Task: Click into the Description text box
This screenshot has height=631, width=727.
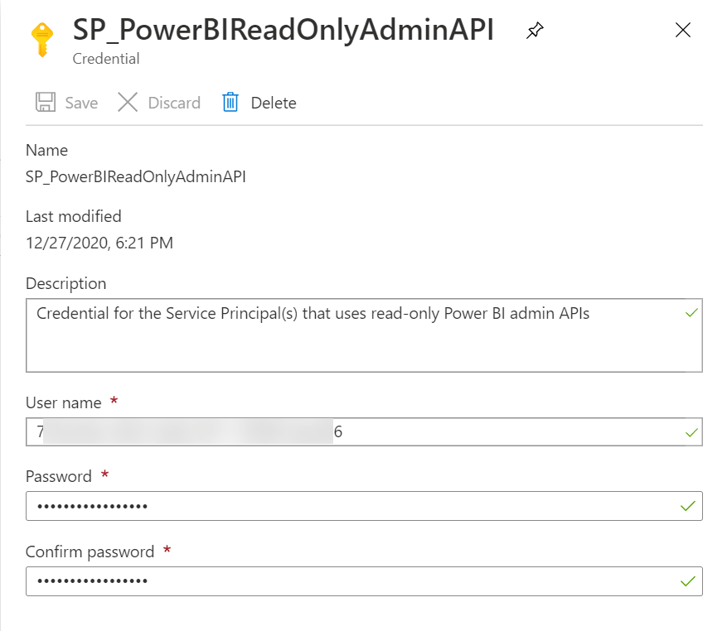Action: 350,334
